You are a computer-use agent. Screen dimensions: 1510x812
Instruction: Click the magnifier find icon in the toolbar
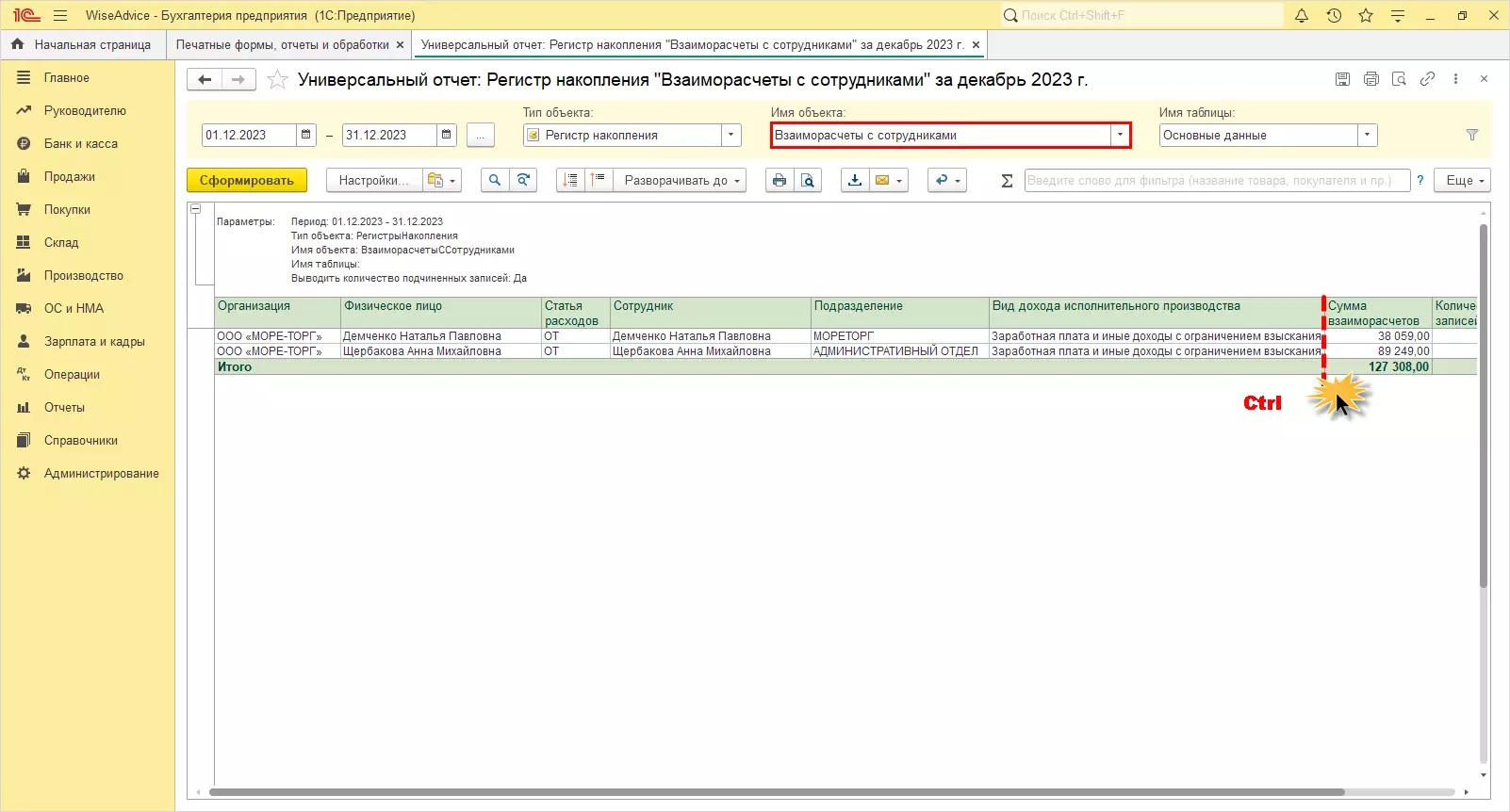click(x=494, y=181)
